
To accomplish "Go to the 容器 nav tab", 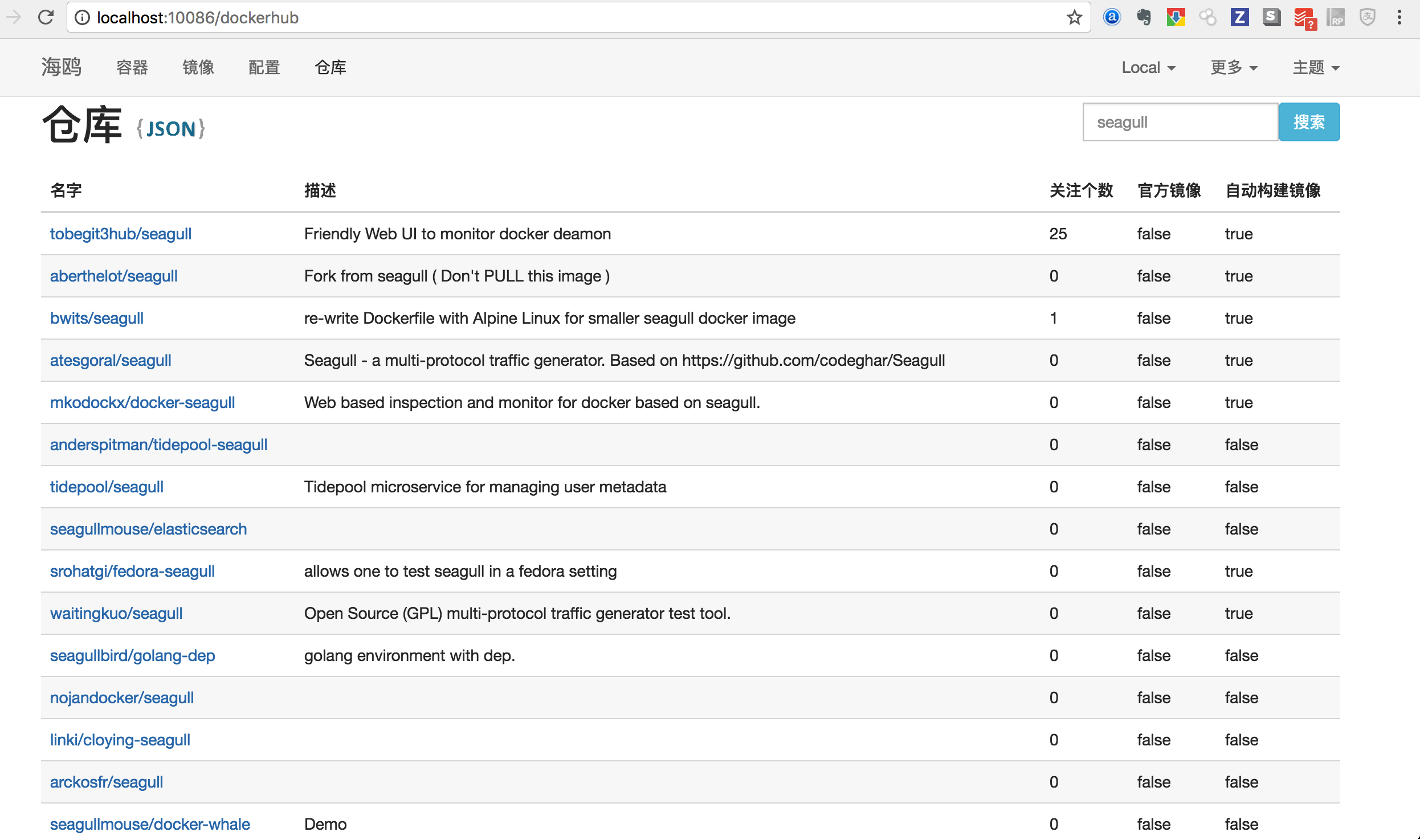I will pyautogui.click(x=132, y=67).
